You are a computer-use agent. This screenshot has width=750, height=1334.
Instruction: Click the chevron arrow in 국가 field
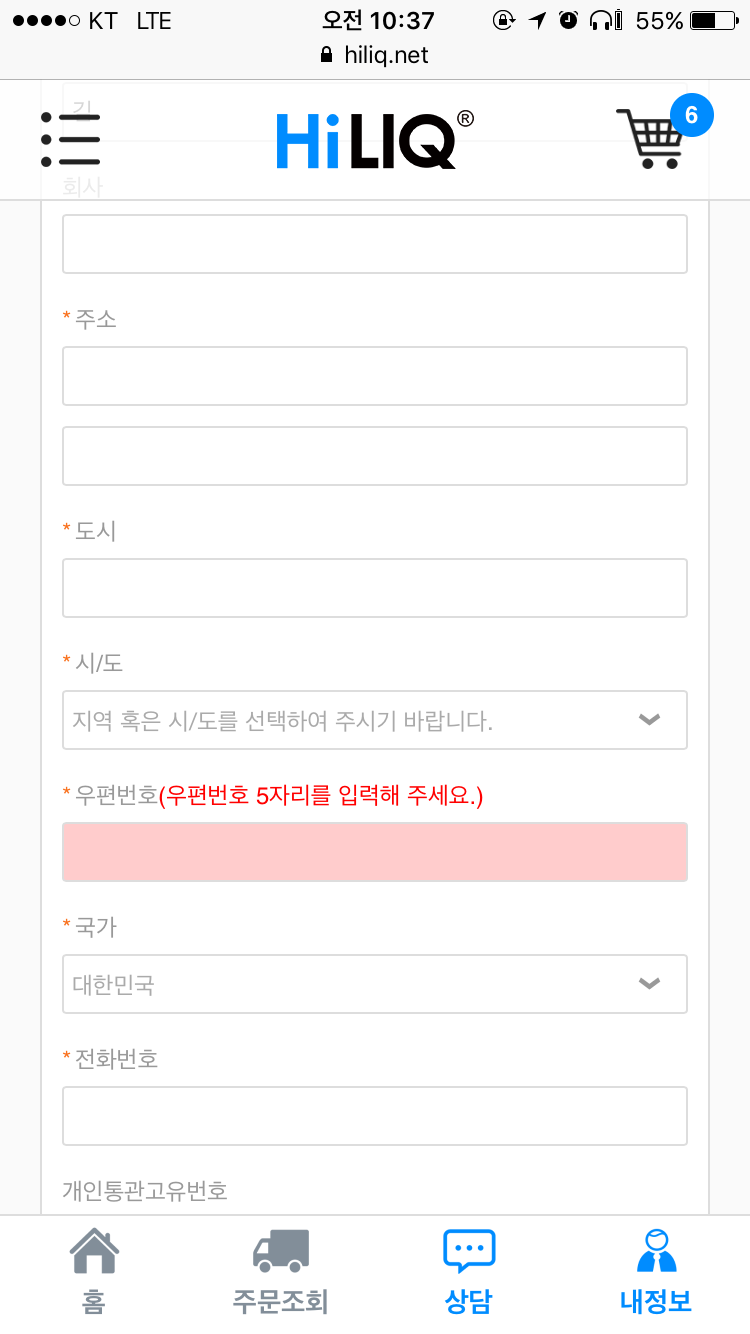coord(650,984)
